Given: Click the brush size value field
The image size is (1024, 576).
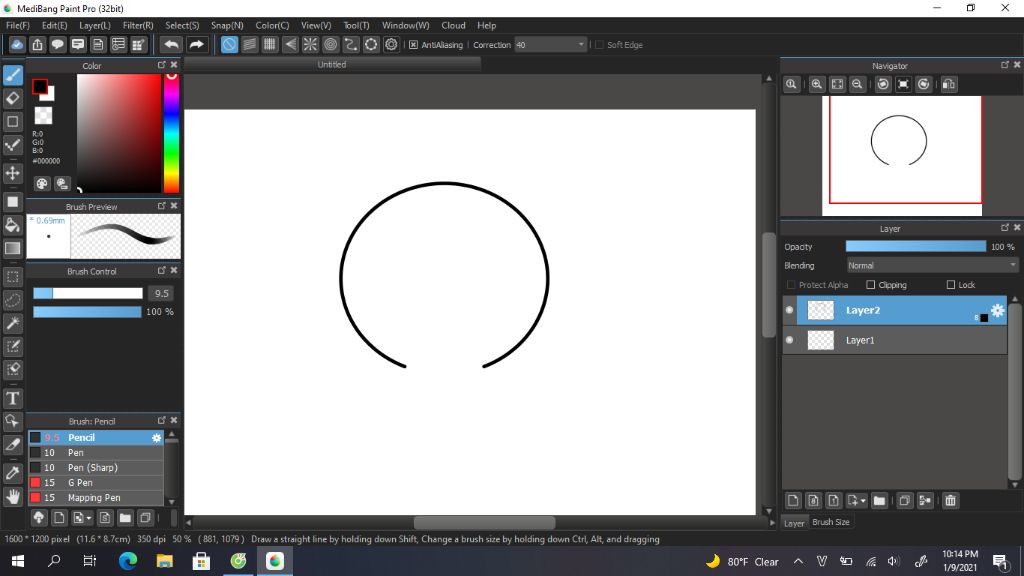Looking at the screenshot, I should point(161,293).
